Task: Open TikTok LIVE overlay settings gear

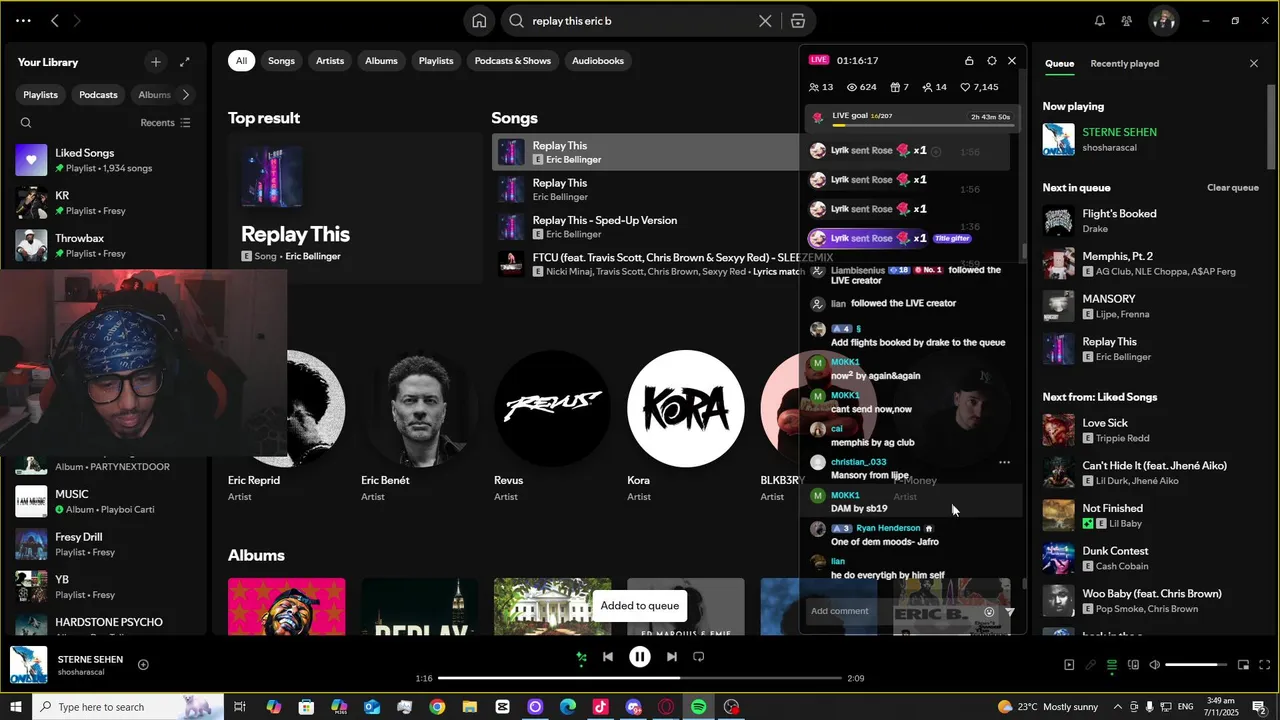Action: coord(991,61)
